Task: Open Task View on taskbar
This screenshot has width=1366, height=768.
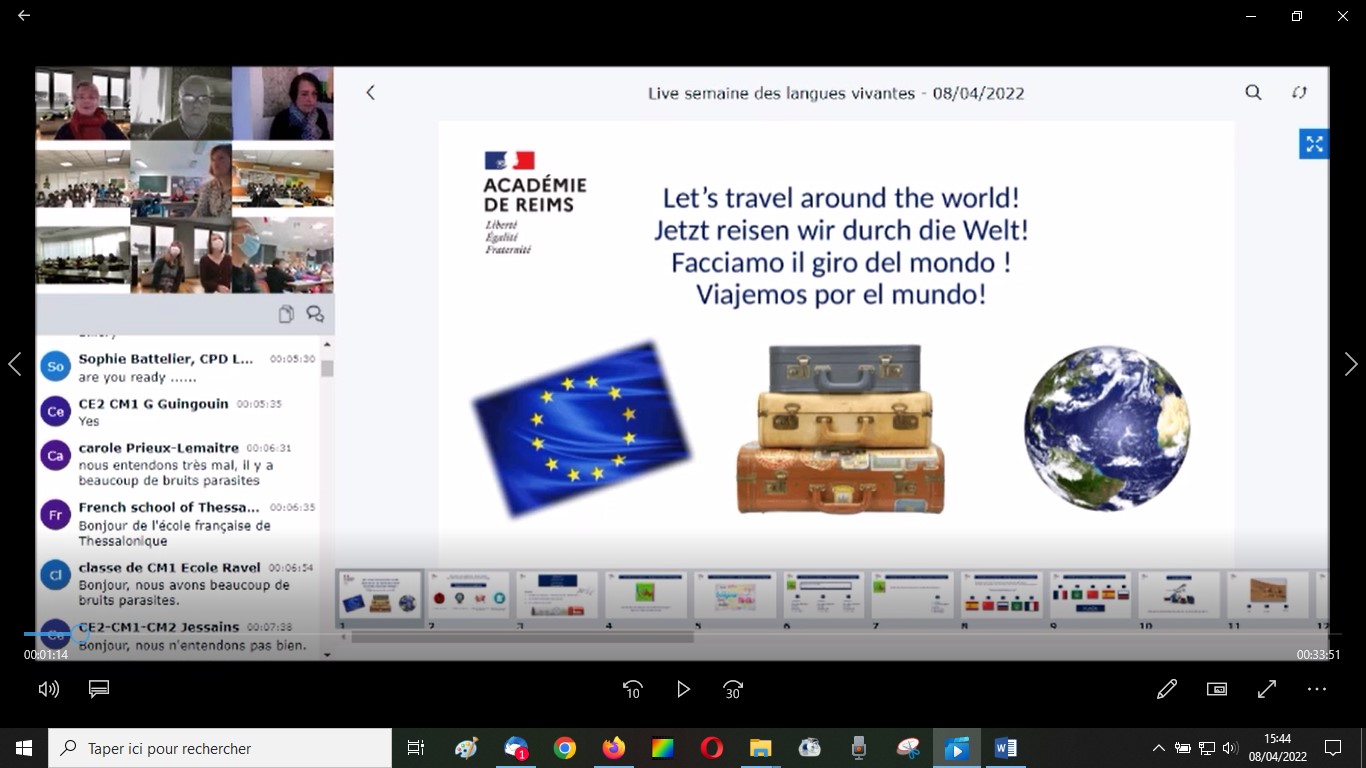Action: (x=416, y=748)
